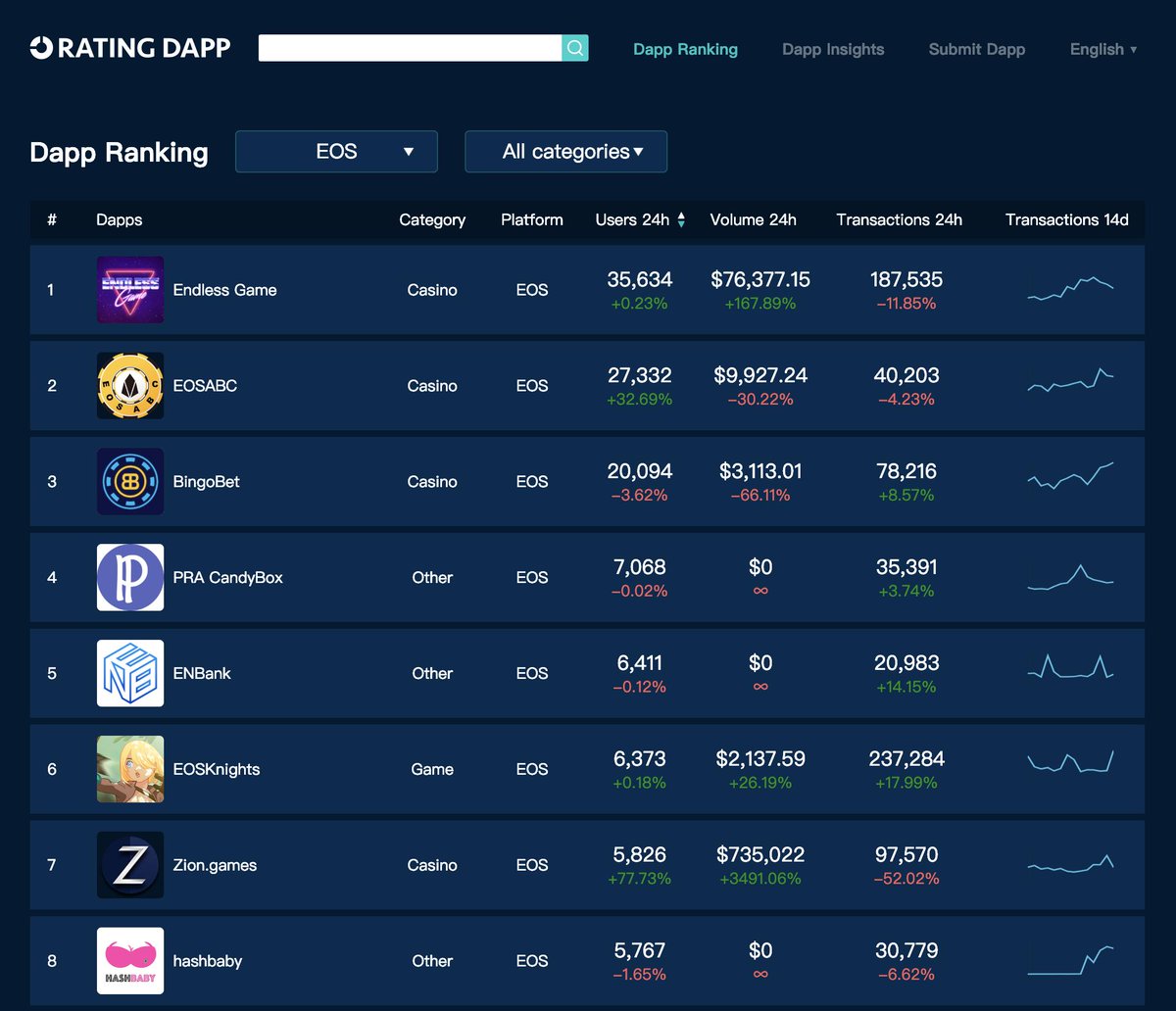Screen dimensions: 1176x1011
Task: View BingoBet 14-day transactions sparkline
Action: coord(1070,475)
